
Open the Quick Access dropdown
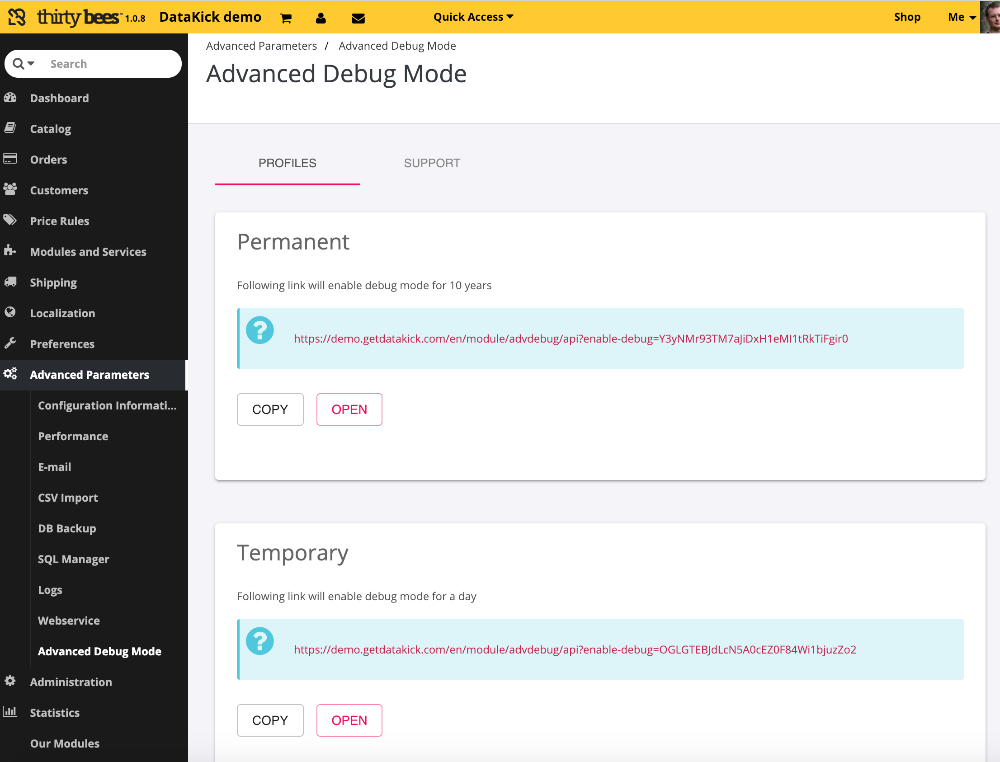[x=473, y=17]
